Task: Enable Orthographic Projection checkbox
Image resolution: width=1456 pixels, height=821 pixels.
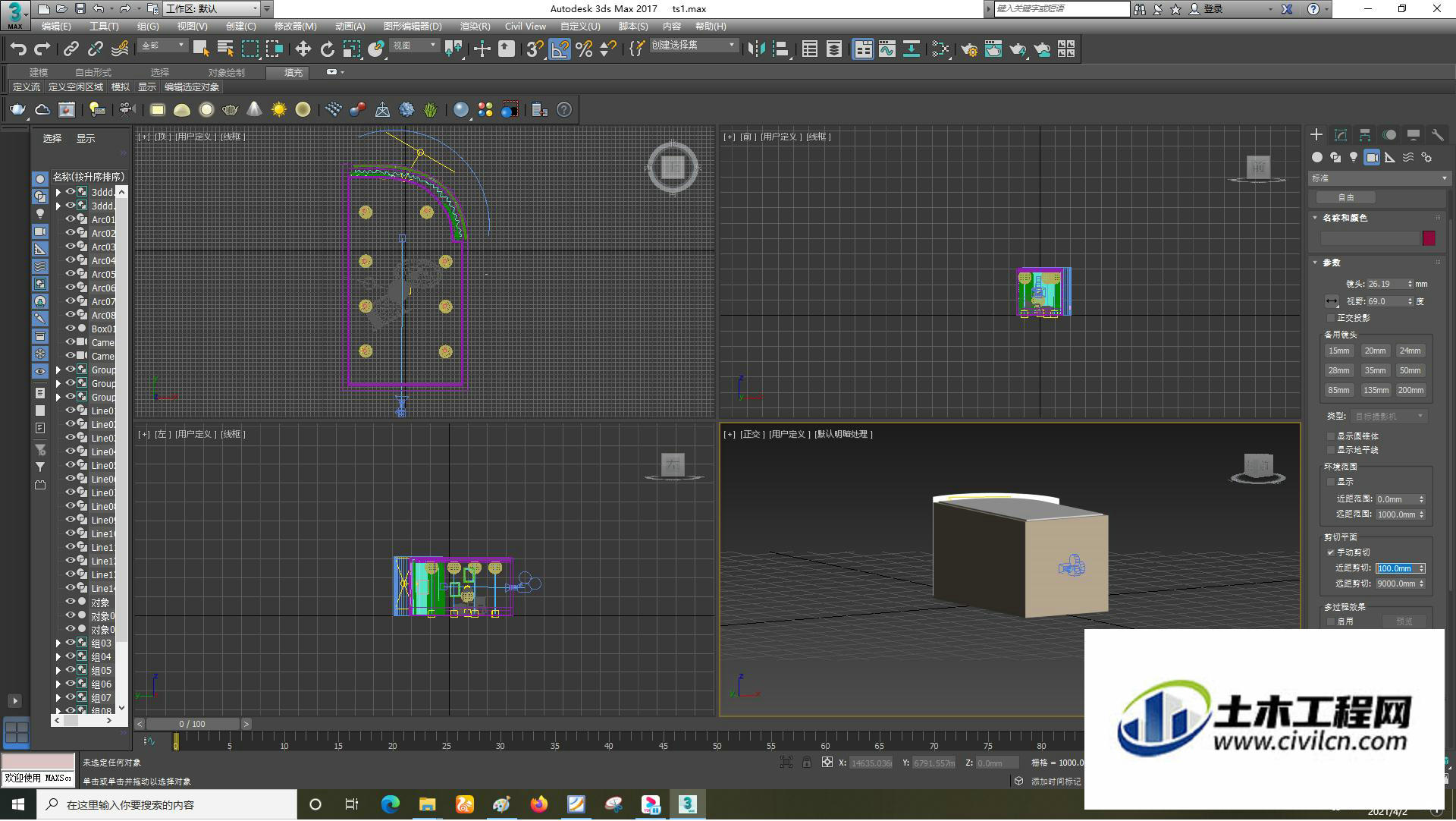Action: [1331, 318]
